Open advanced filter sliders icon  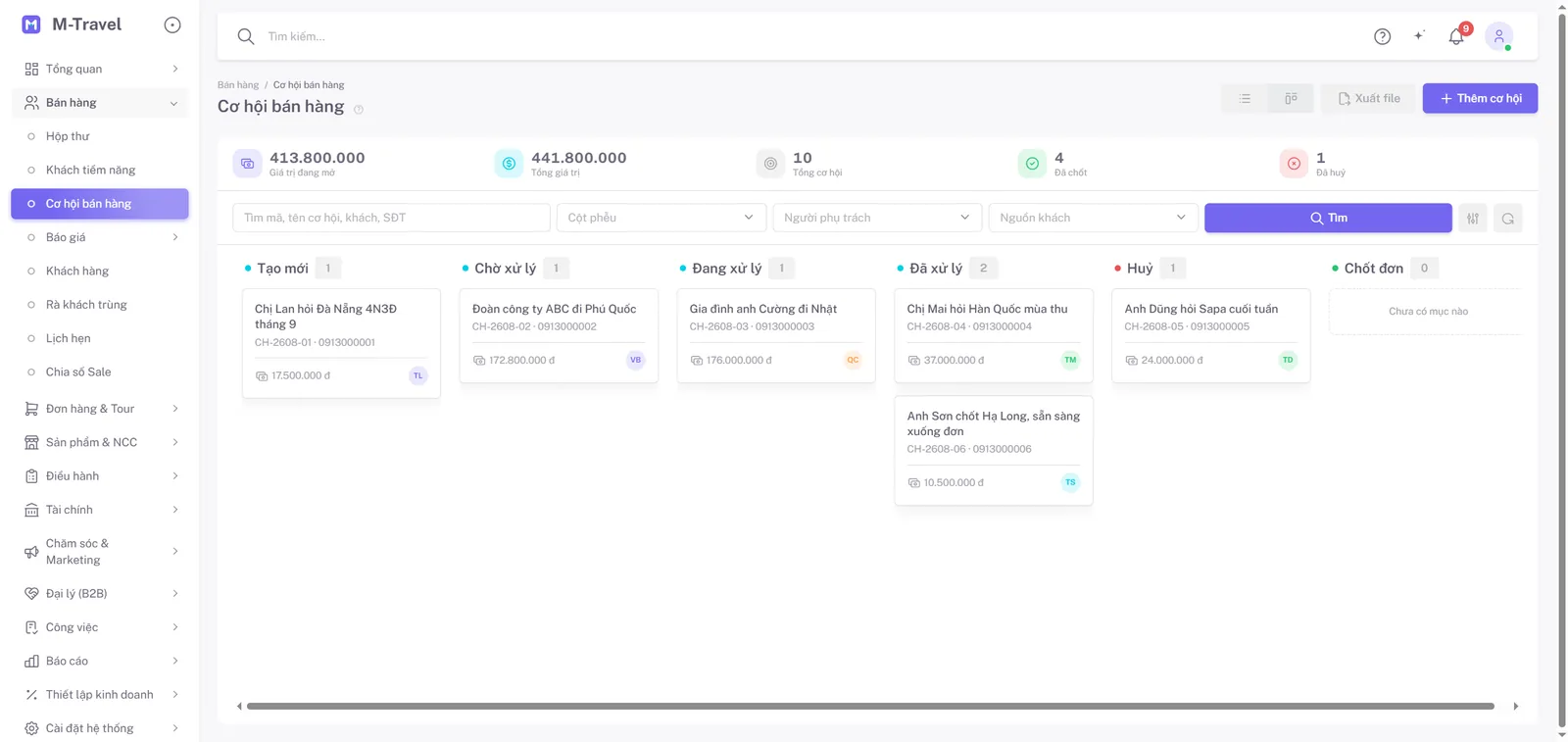click(1473, 218)
